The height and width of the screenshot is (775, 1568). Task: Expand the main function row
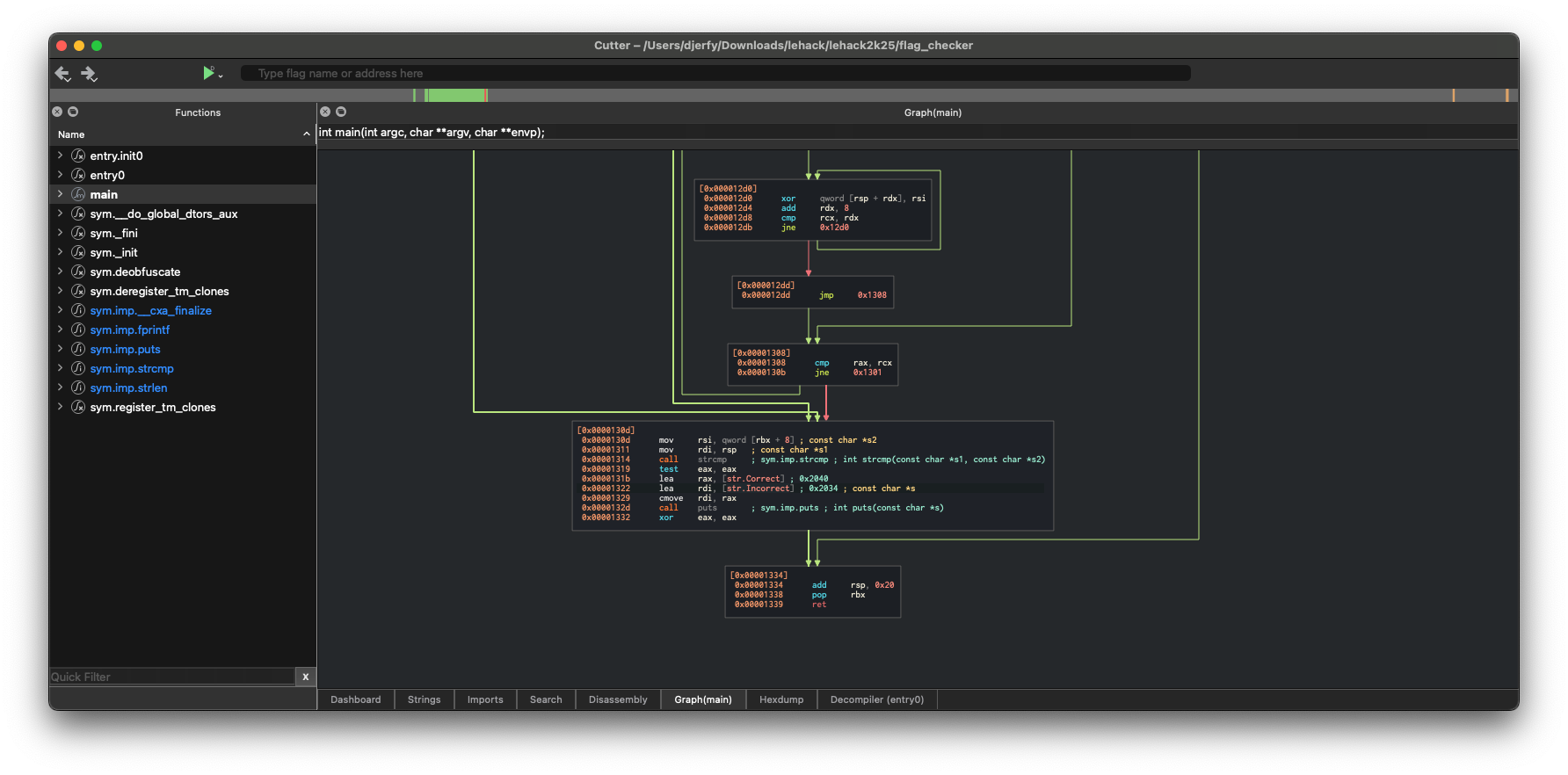point(60,194)
